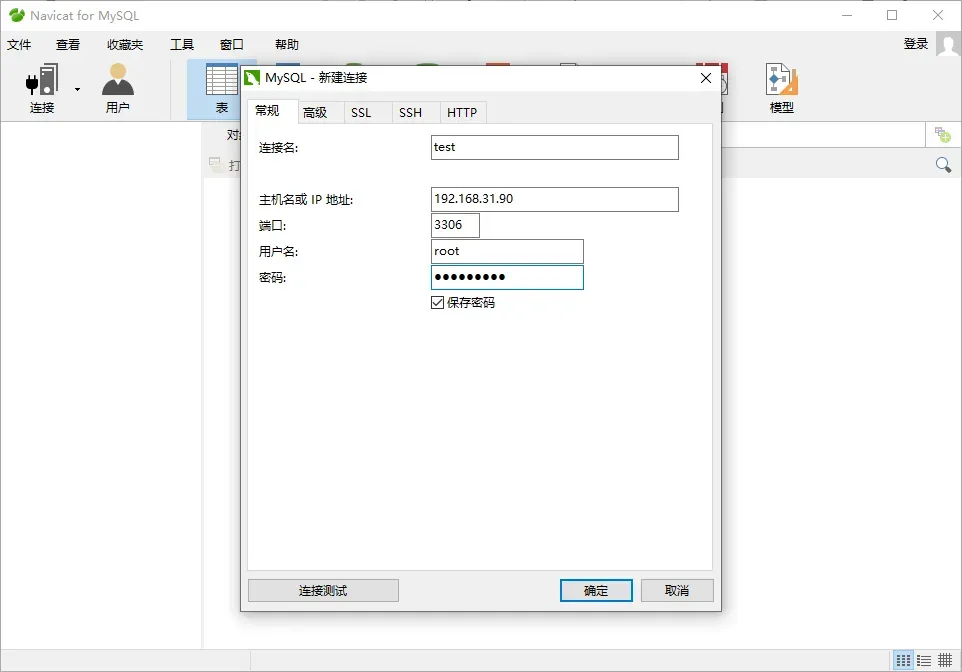Uncheck the 保存密码 checkbox
The width and height of the screenshot is (962, 672).
438,302
